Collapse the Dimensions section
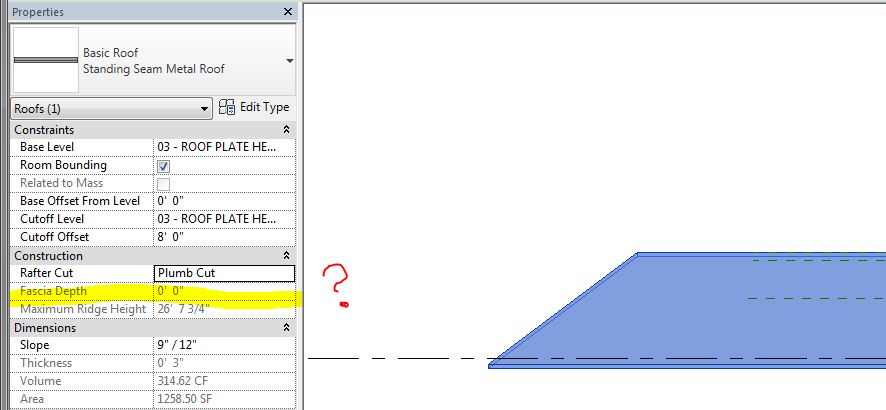 [x=286, y=328]
